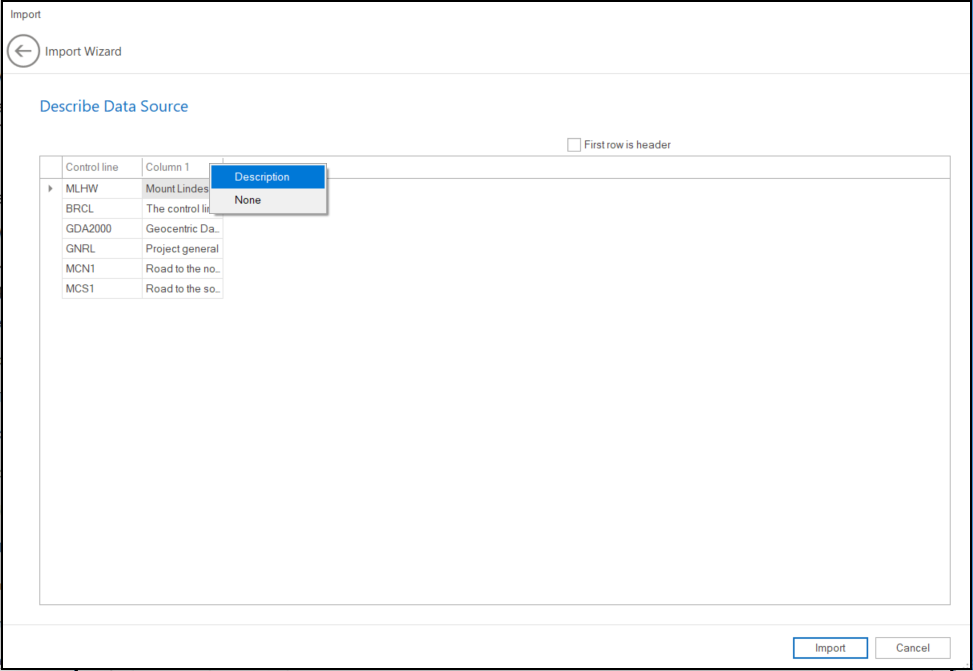Click the Project general description cell
The width and height of the screenshot is (973, 671).
click(182, 249)
